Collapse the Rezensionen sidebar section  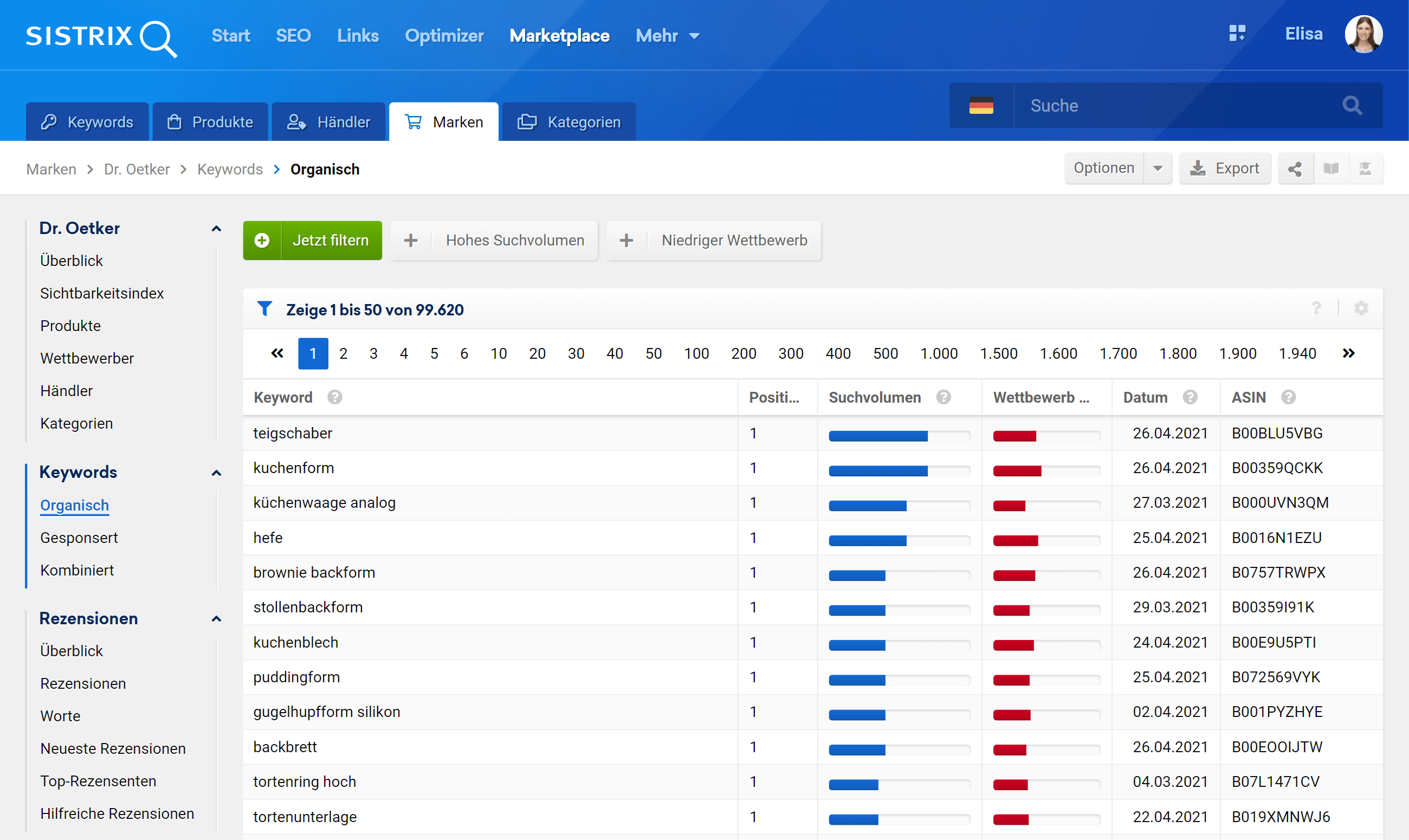[x=216, y=619]
